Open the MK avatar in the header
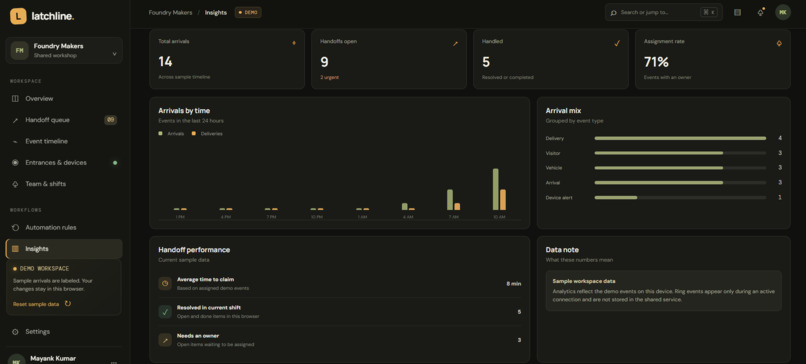Image resolution: width=806 pixels, height=364 pixels. coord(783,12)
